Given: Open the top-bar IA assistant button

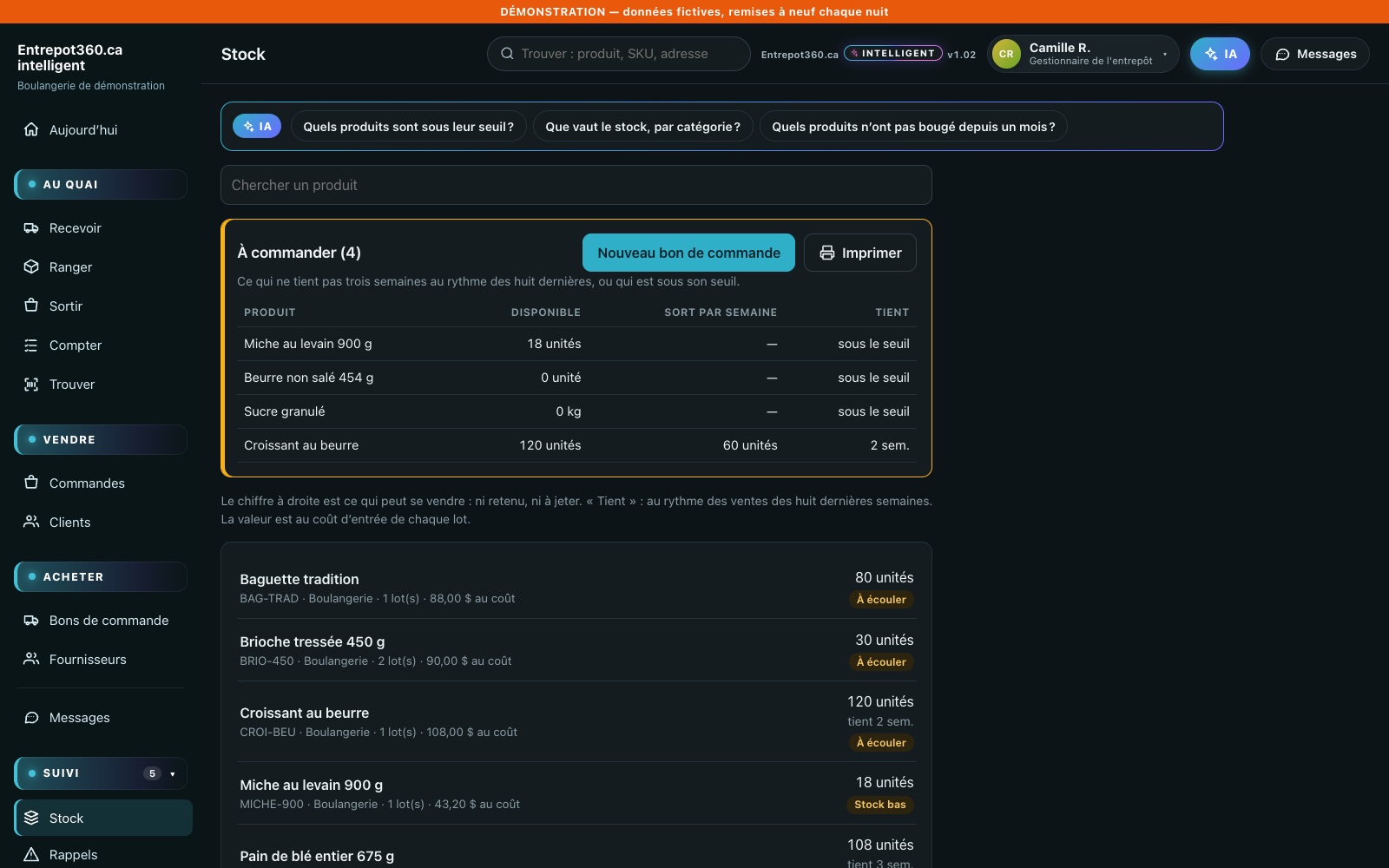Looking at the screenshot, I should [1220, 54].
